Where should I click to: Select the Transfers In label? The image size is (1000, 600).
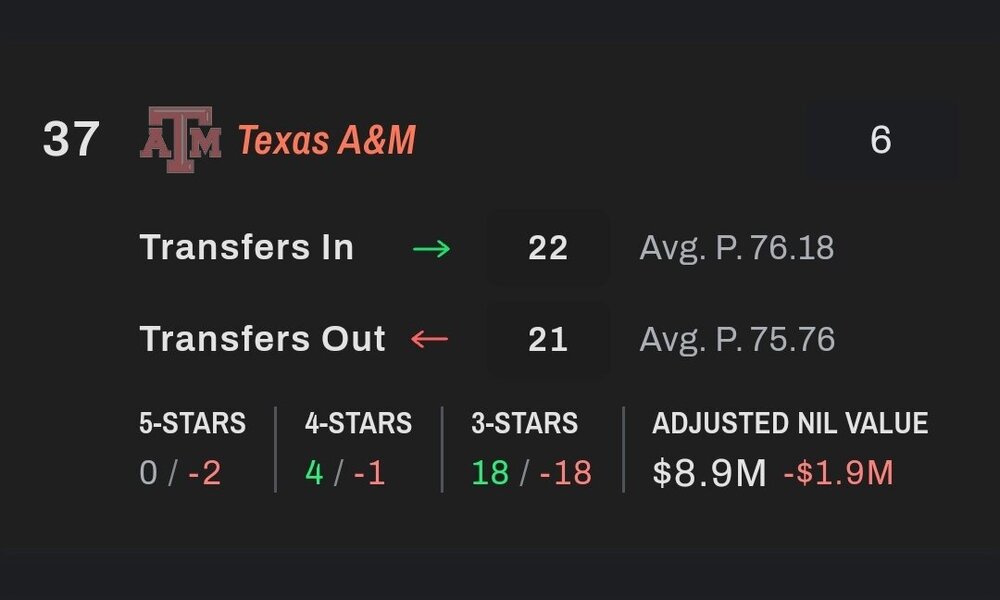247,248
